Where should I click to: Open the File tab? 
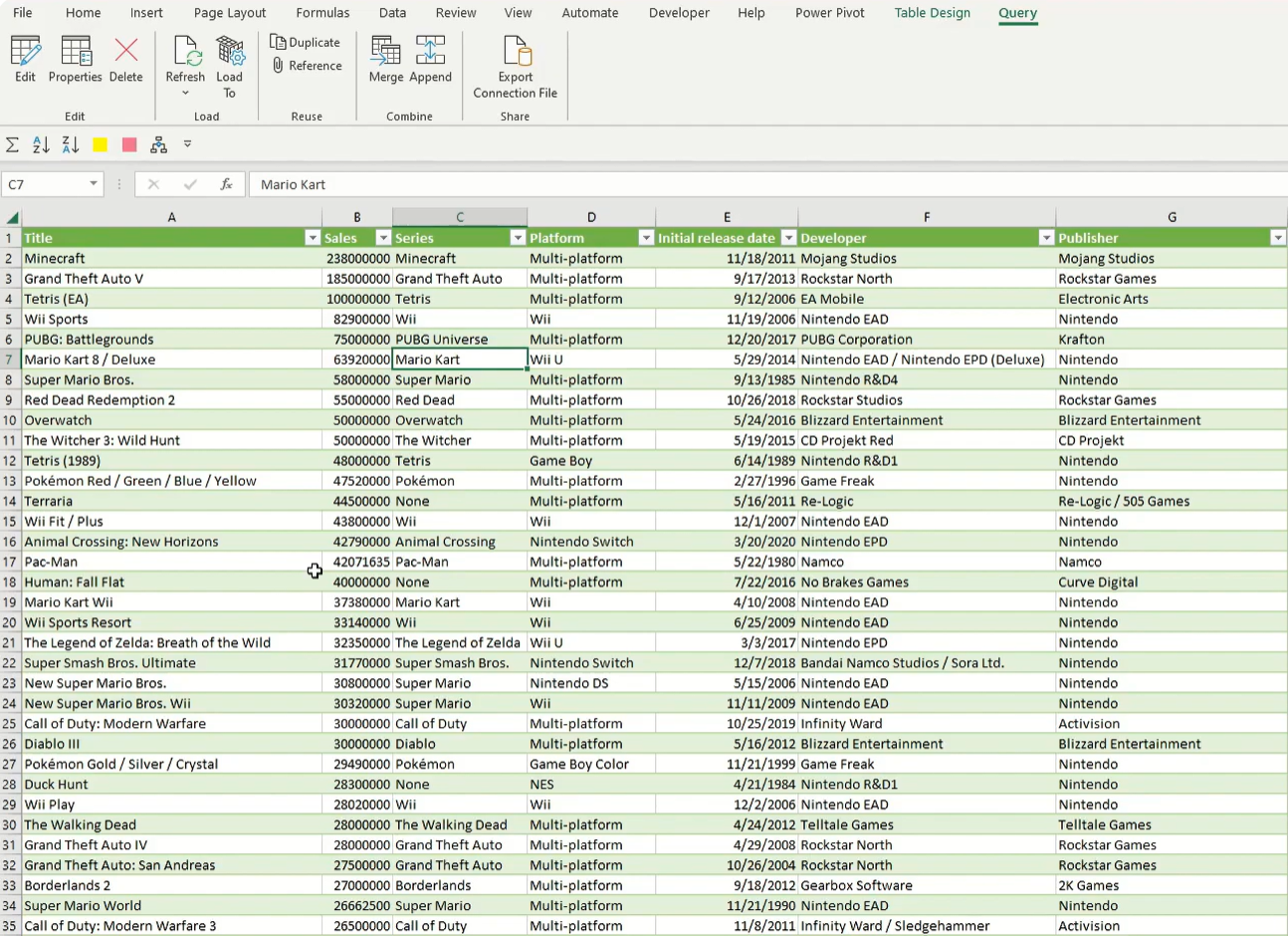pos(23,13)
